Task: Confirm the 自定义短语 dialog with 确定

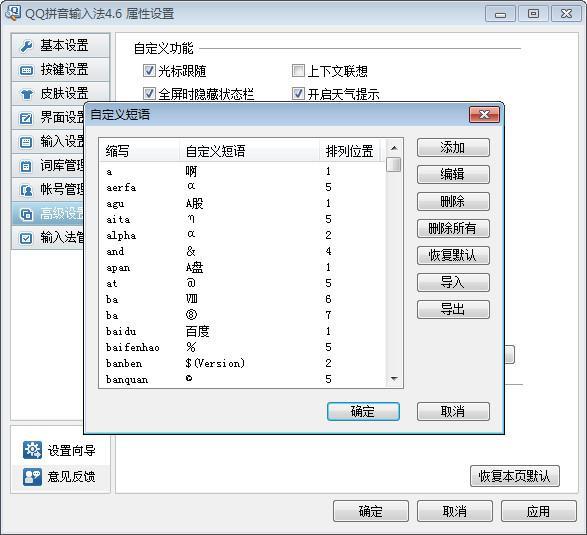Action: pos(363,411)
